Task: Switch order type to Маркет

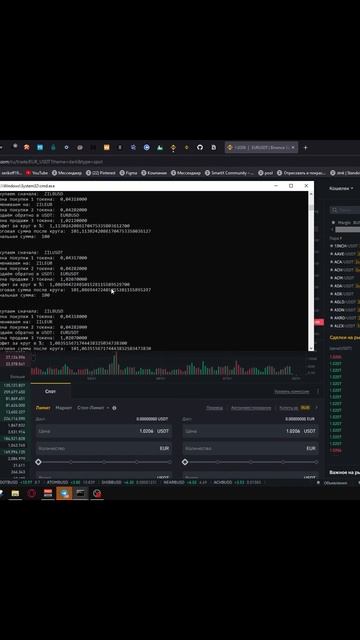Action: [x=64, y=408]
